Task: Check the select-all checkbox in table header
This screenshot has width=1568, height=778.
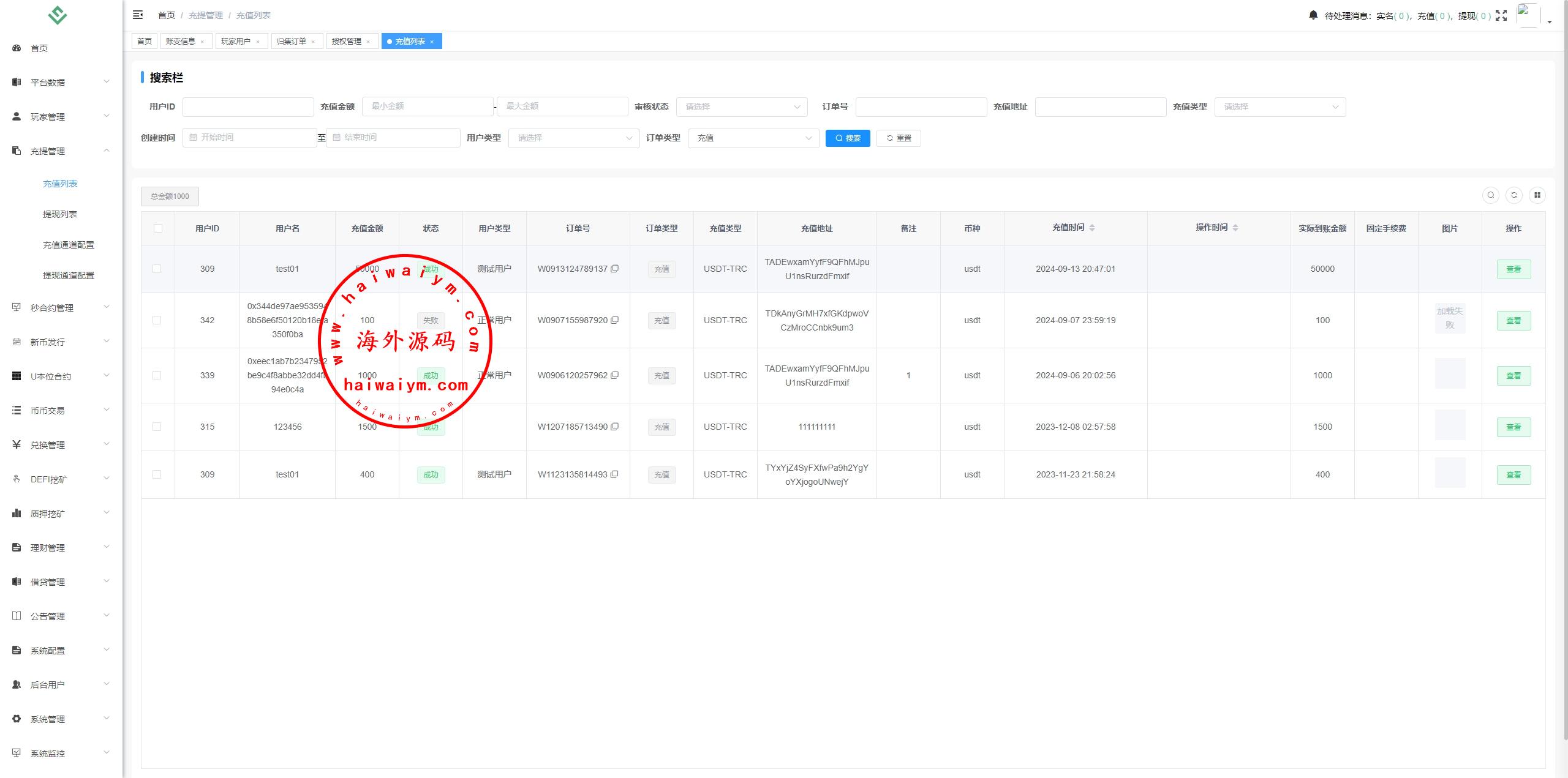Action: point(158,228)
